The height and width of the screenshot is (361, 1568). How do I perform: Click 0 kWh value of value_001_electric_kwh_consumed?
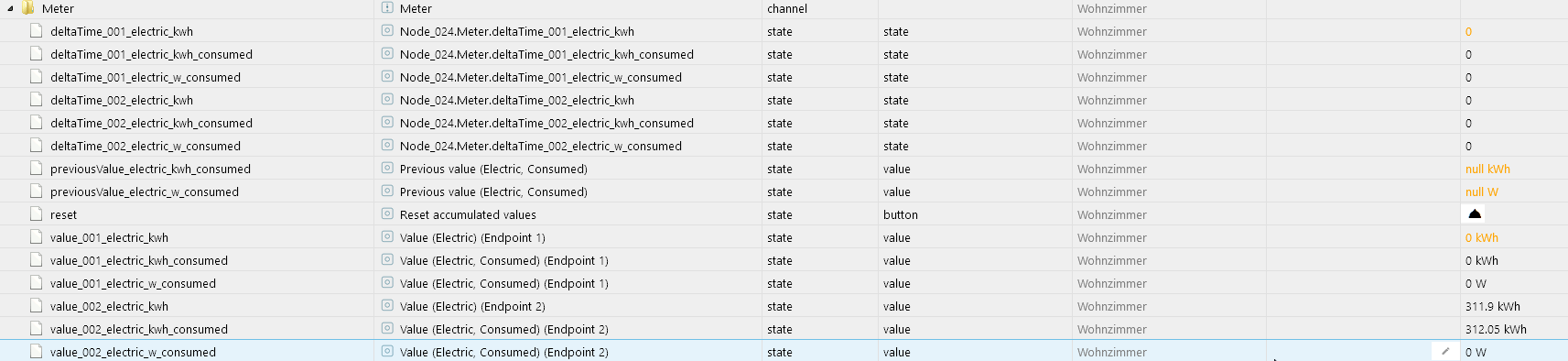1481,261
